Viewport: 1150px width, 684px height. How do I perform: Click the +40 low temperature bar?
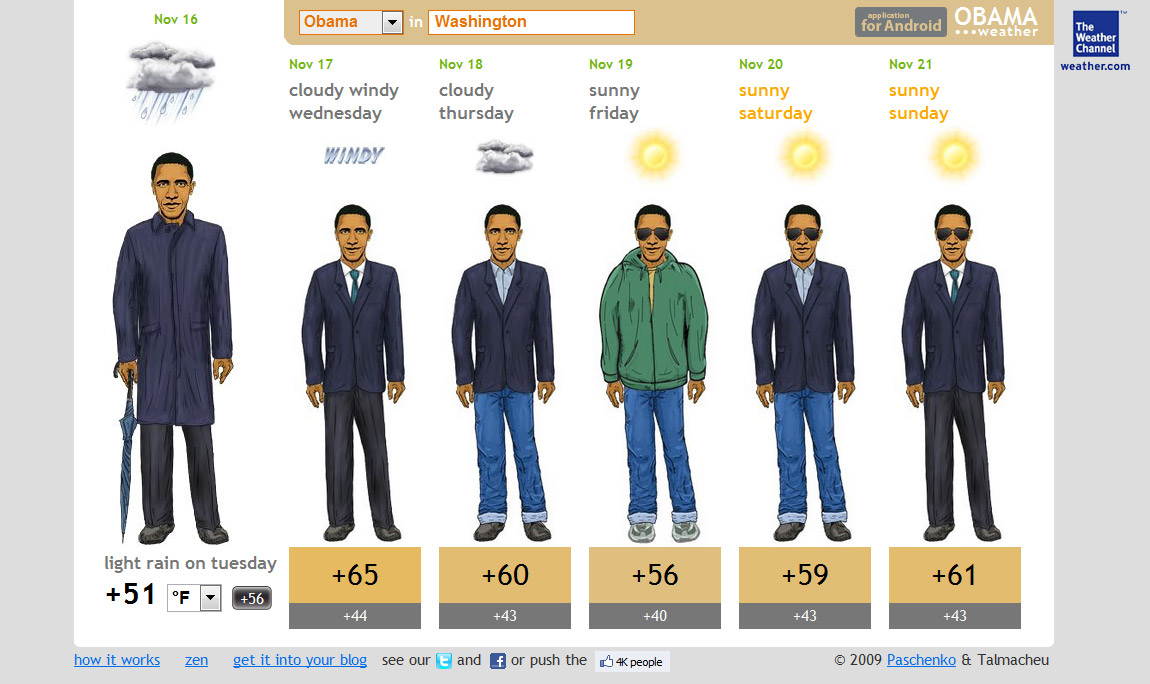(655, 616)
